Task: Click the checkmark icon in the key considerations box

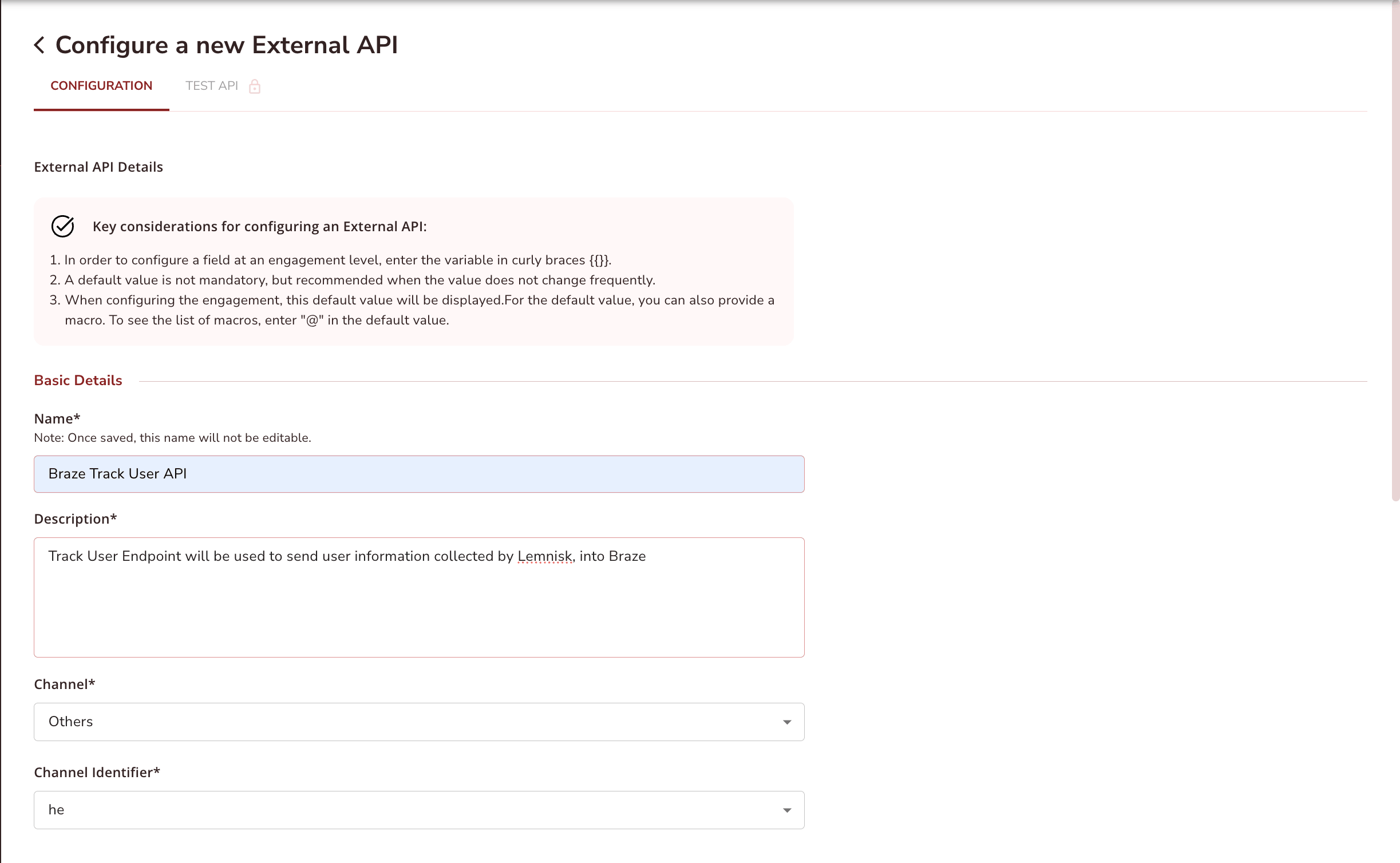Action: tap(62, 226)
